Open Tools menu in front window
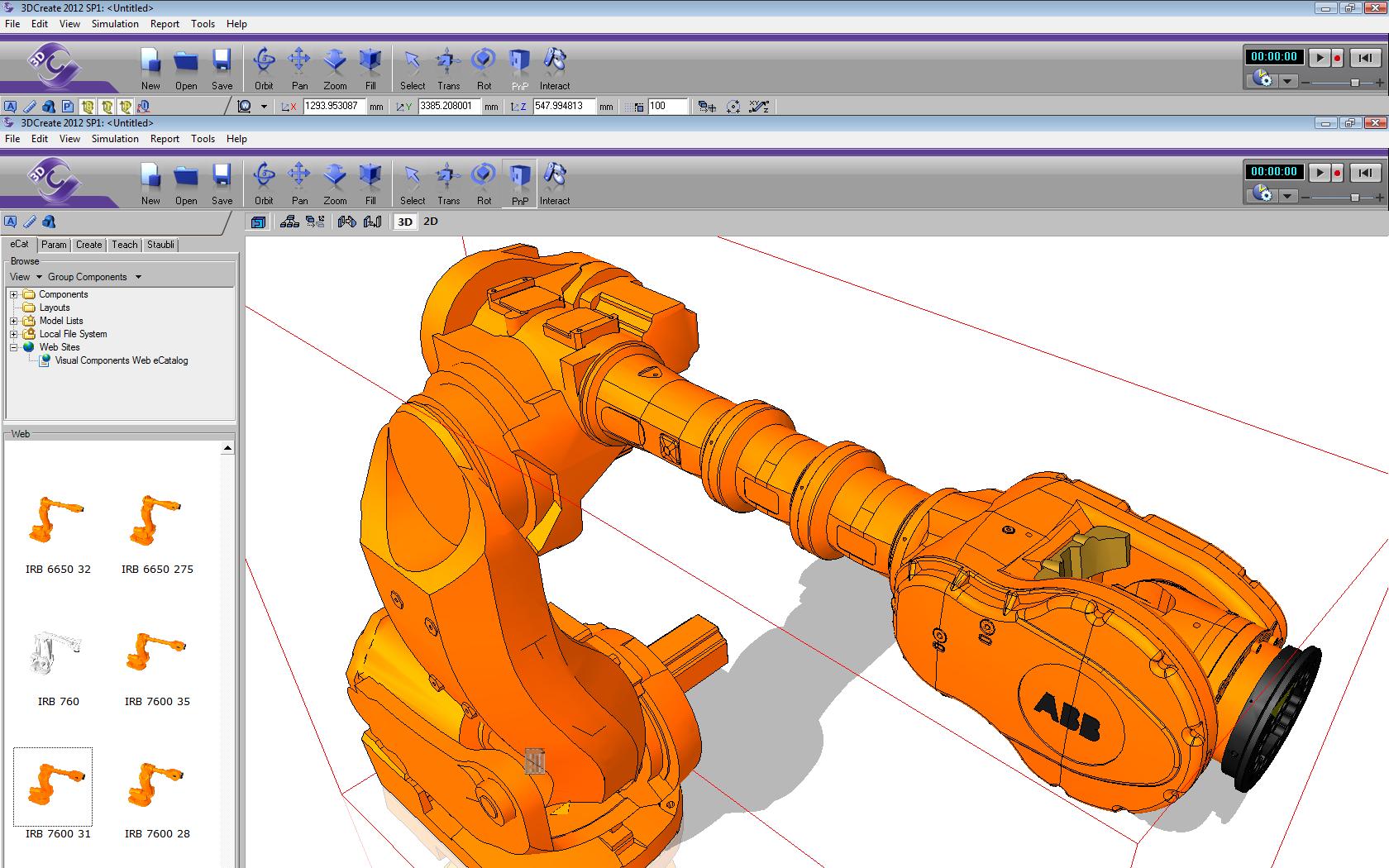1389x868 pixels. 203,139
